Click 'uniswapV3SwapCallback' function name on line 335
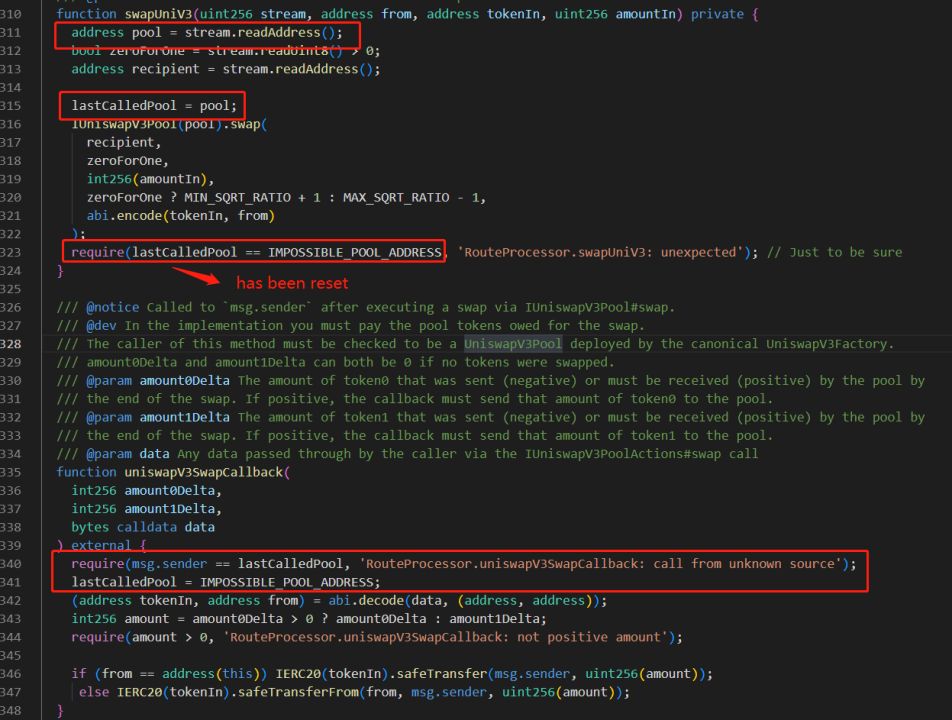The image size is (952, 720). point(204,472)
